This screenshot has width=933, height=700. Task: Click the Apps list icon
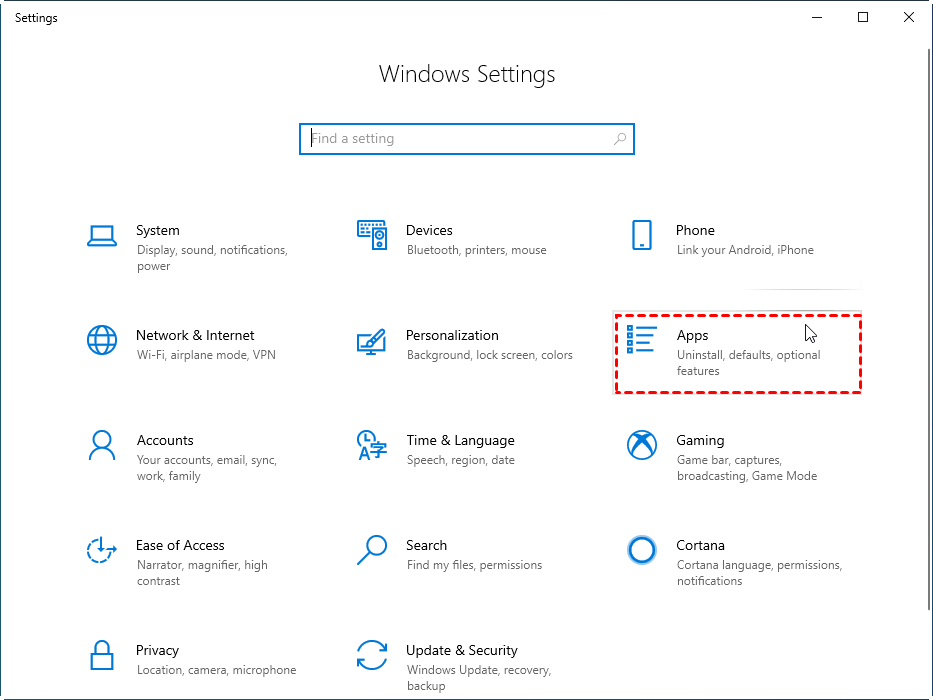(x=642, y=340)
